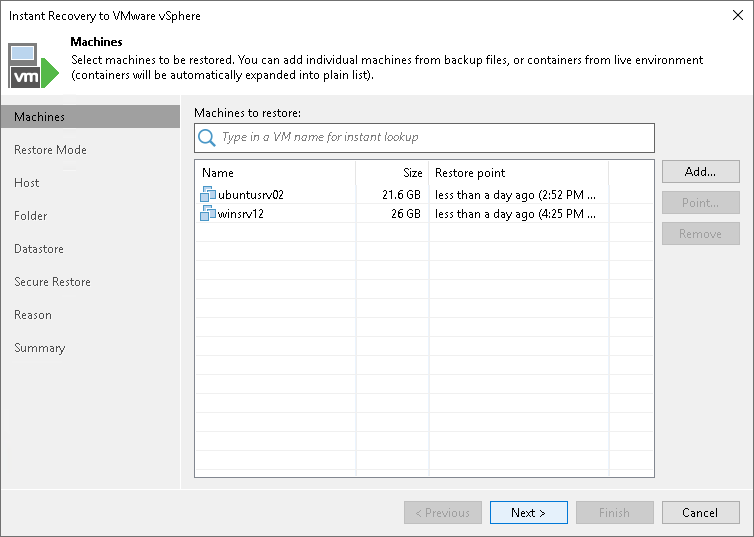Screen dimensions: 754x537
Task: Sort by the Size column header
Action: [x=392, y=173]
